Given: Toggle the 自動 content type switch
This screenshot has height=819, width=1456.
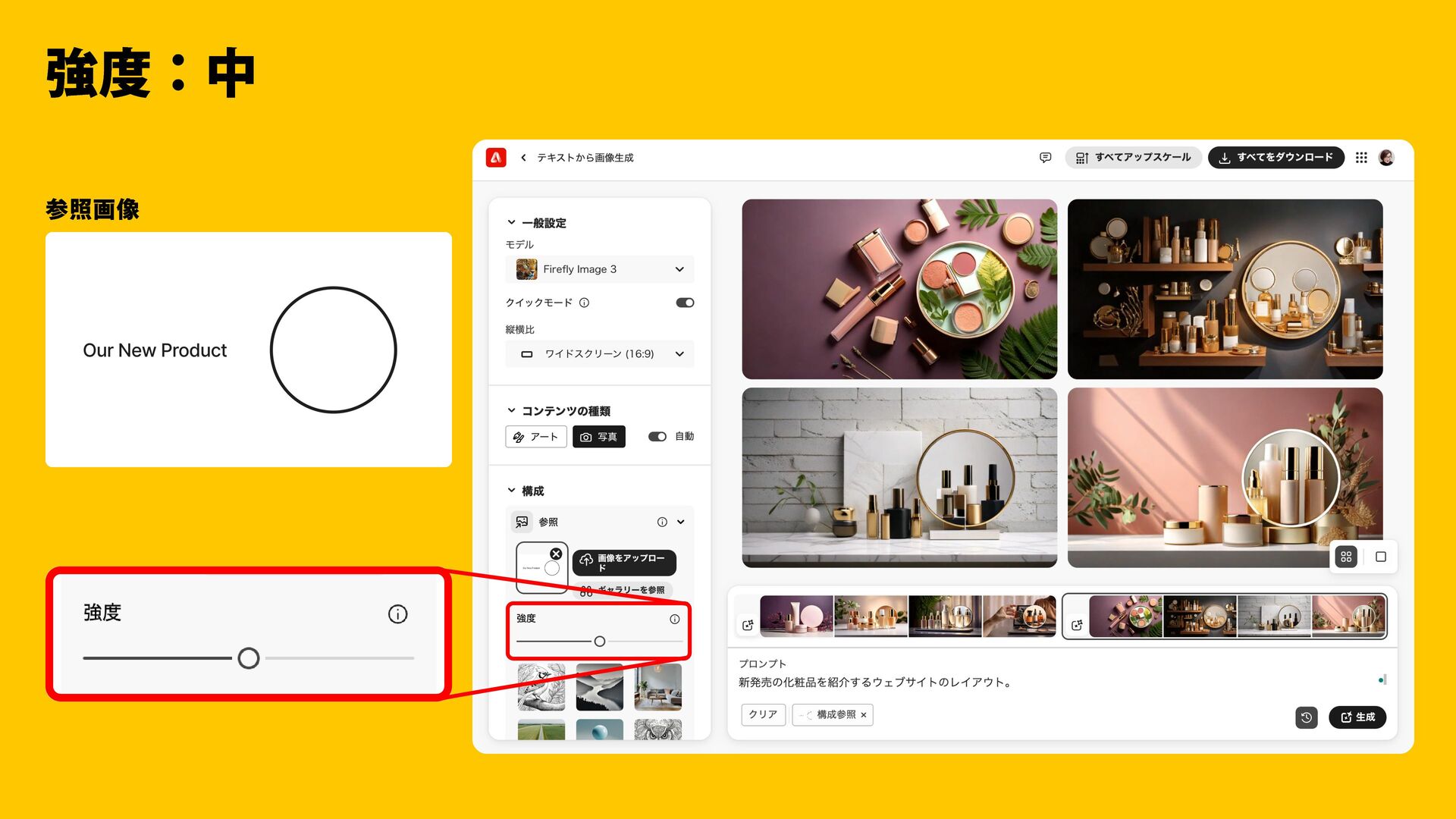Looking at the screenshot, I should (657, 437).
